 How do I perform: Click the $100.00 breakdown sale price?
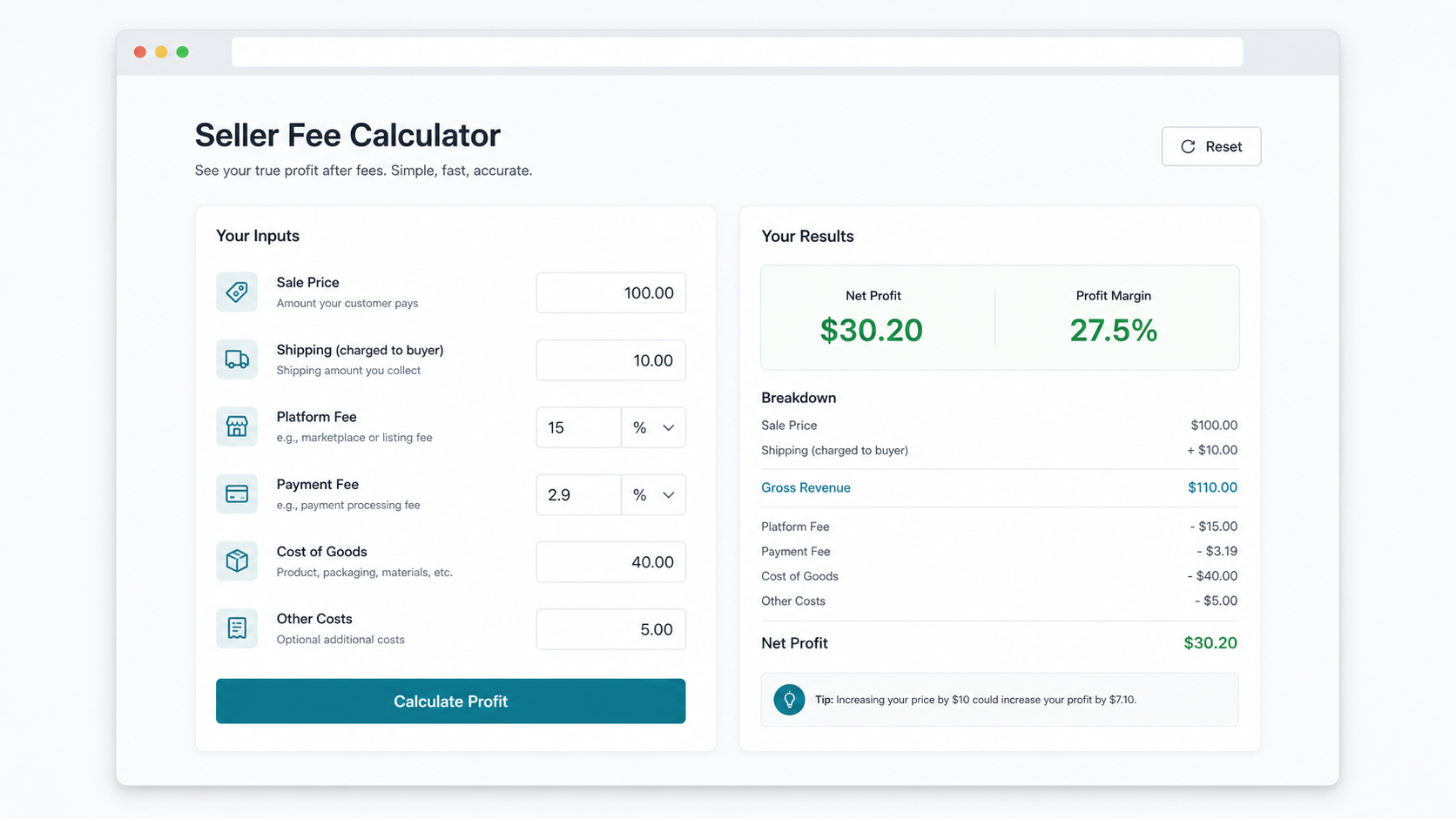coord(1214,426)
